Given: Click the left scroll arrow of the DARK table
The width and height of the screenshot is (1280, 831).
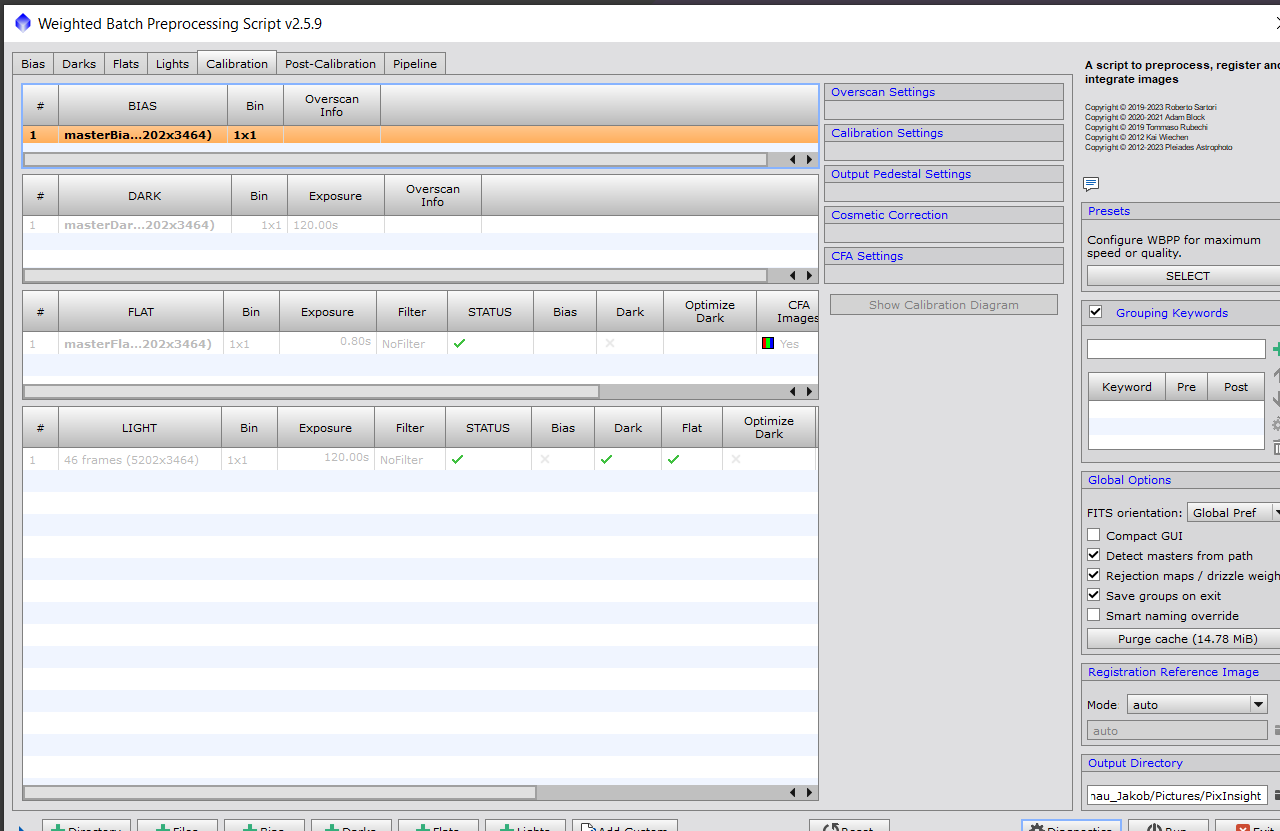Looking at the screenshot, I should coord(793,275).
